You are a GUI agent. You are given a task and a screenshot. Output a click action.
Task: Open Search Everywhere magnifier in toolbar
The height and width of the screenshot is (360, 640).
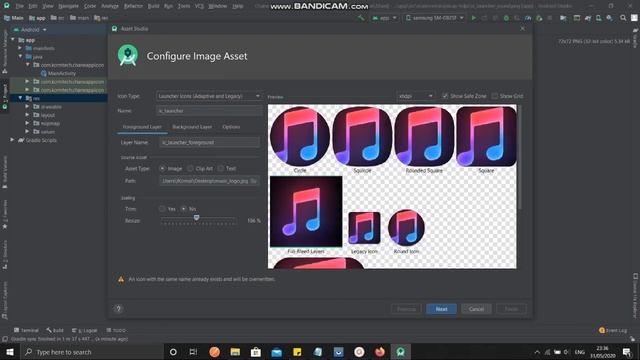pyautogui.click(x=623, y=18)
